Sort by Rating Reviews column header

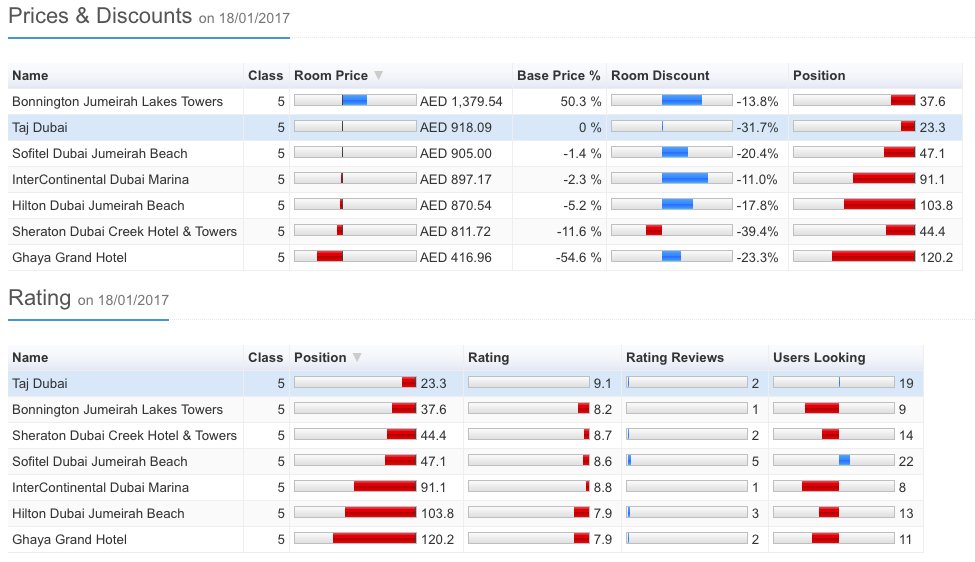pos(675,357)
